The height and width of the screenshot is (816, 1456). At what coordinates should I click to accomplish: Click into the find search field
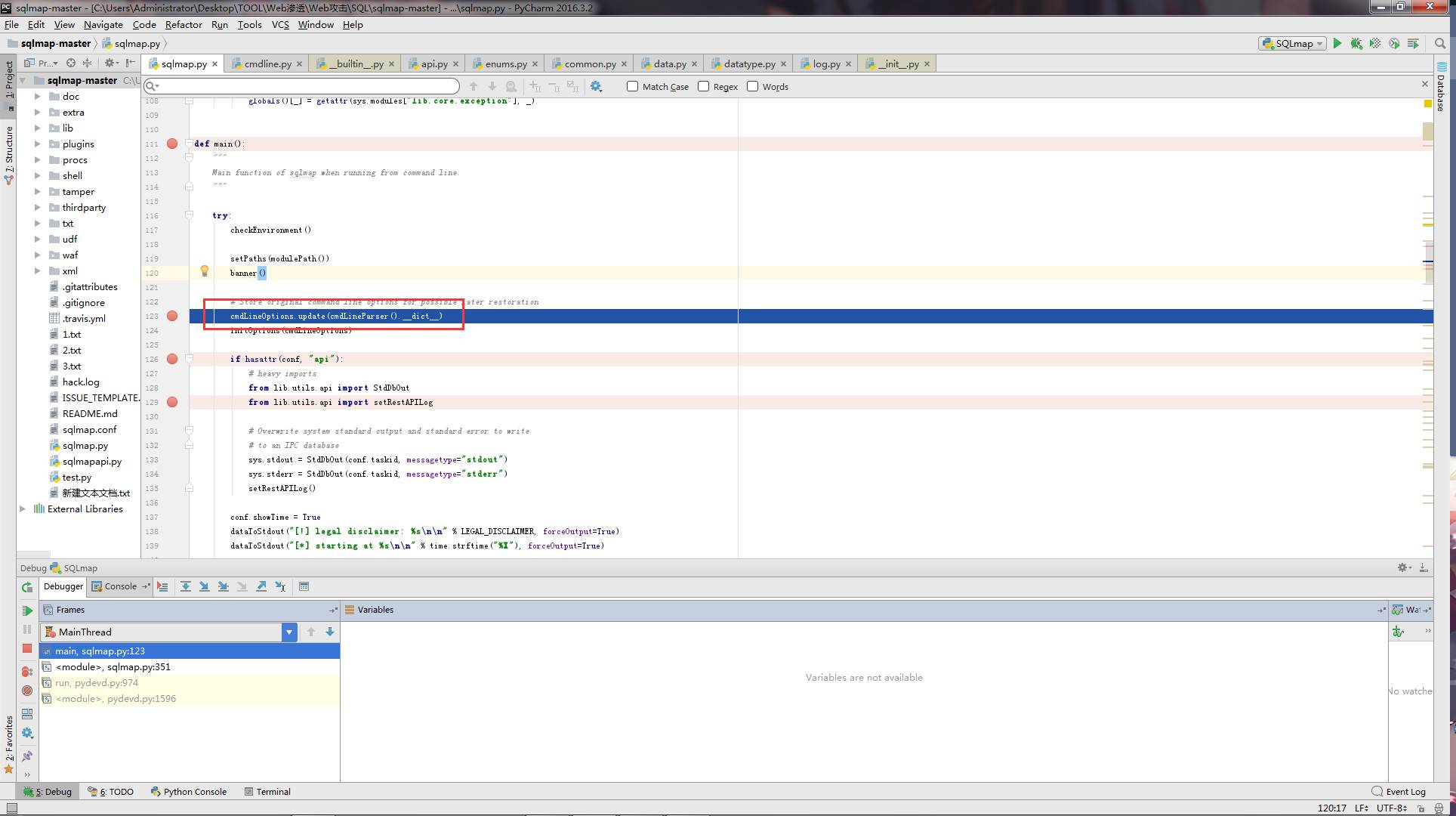point(302,86)
